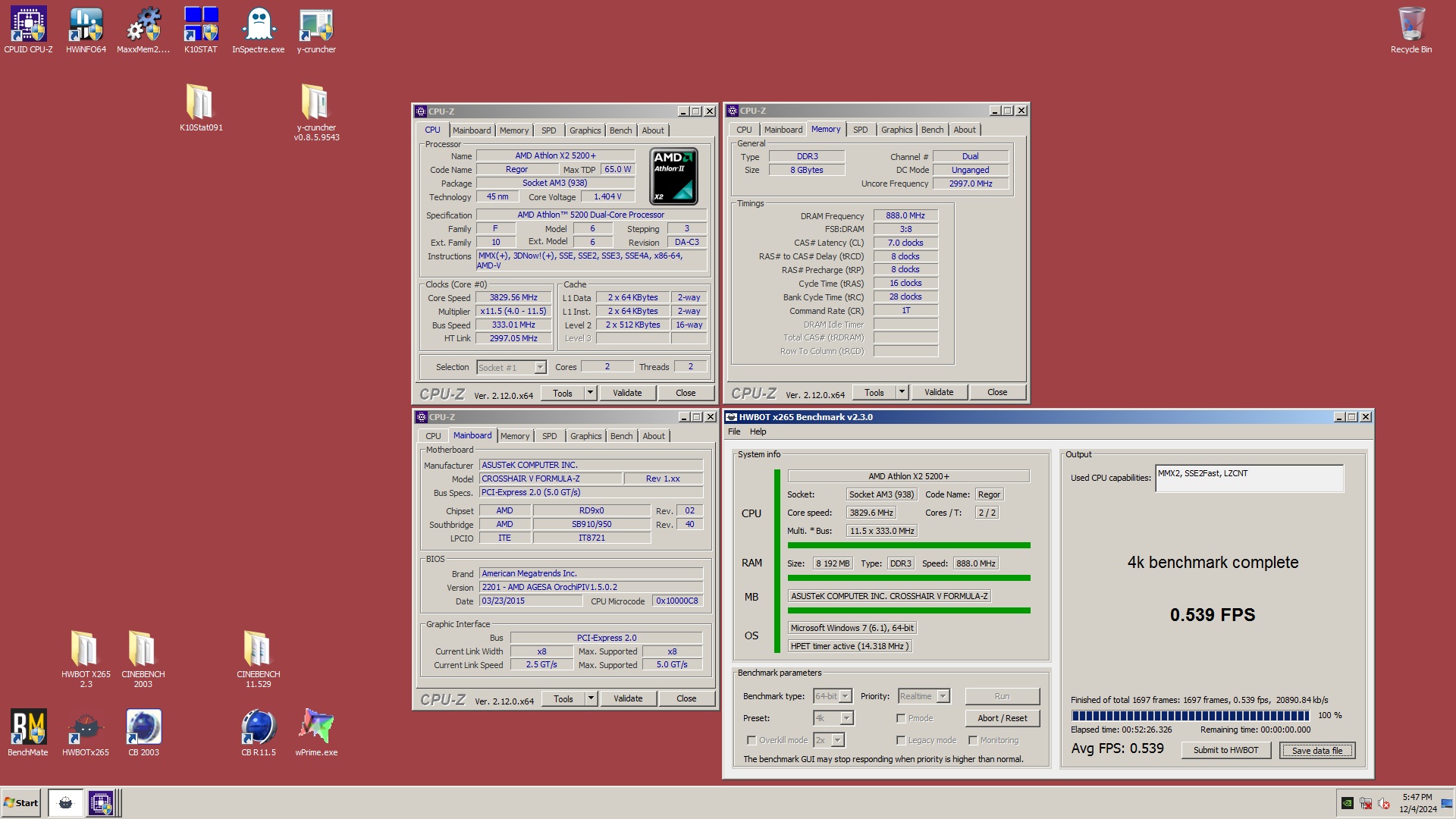The image size is (1456, 819).
Task: Toggle the Monitoring checkbox
Action: [973, 740]
